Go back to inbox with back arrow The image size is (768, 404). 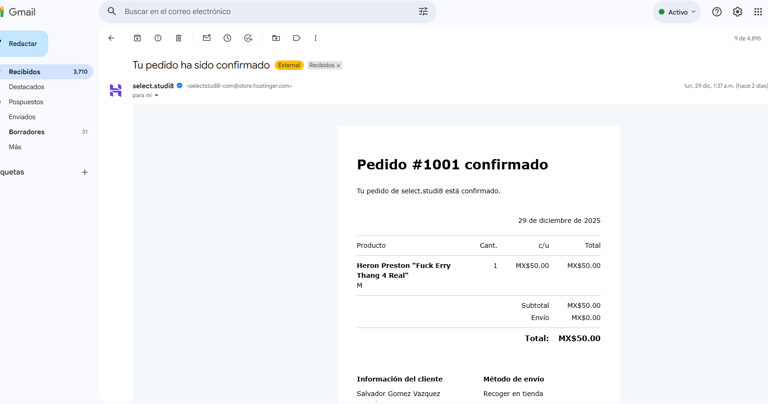pyautogui.click(x=111, y=38)
